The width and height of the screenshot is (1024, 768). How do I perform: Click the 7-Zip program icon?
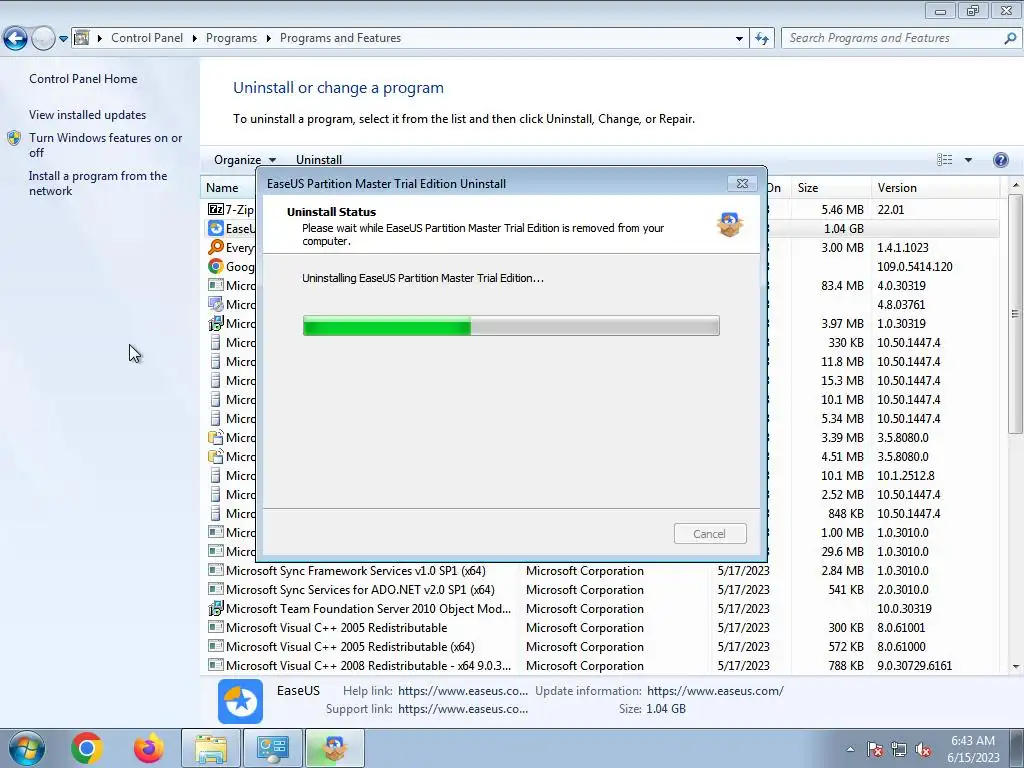tap(216, 209)
